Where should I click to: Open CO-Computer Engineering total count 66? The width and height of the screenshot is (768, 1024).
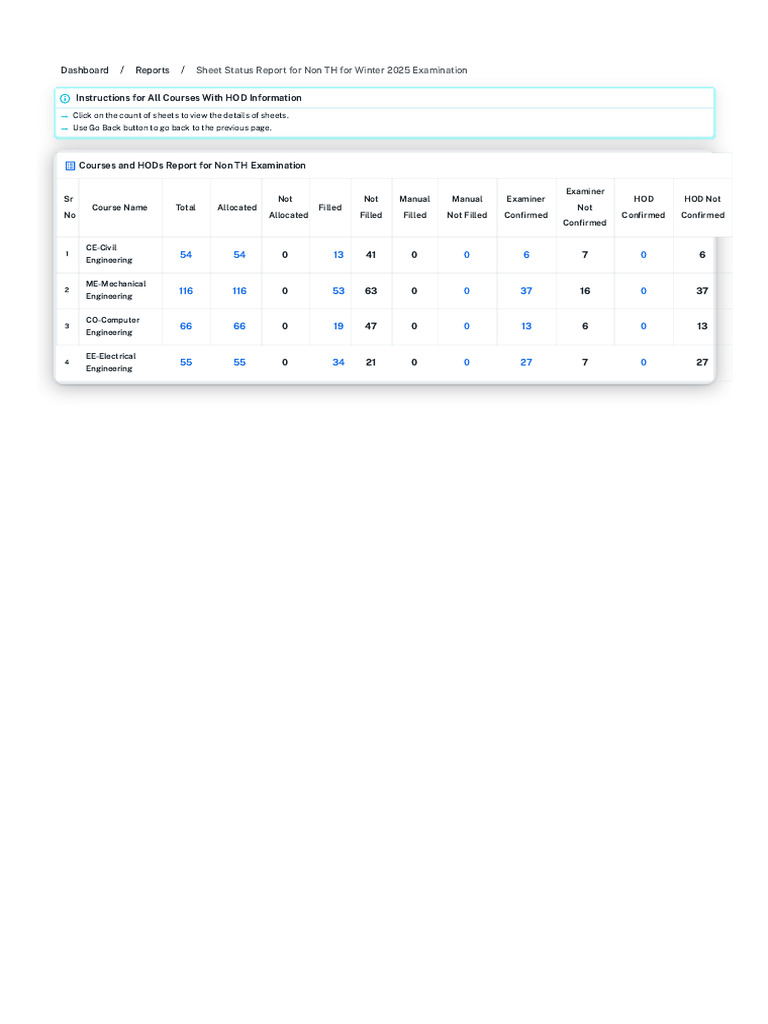[x=186, y=326]
